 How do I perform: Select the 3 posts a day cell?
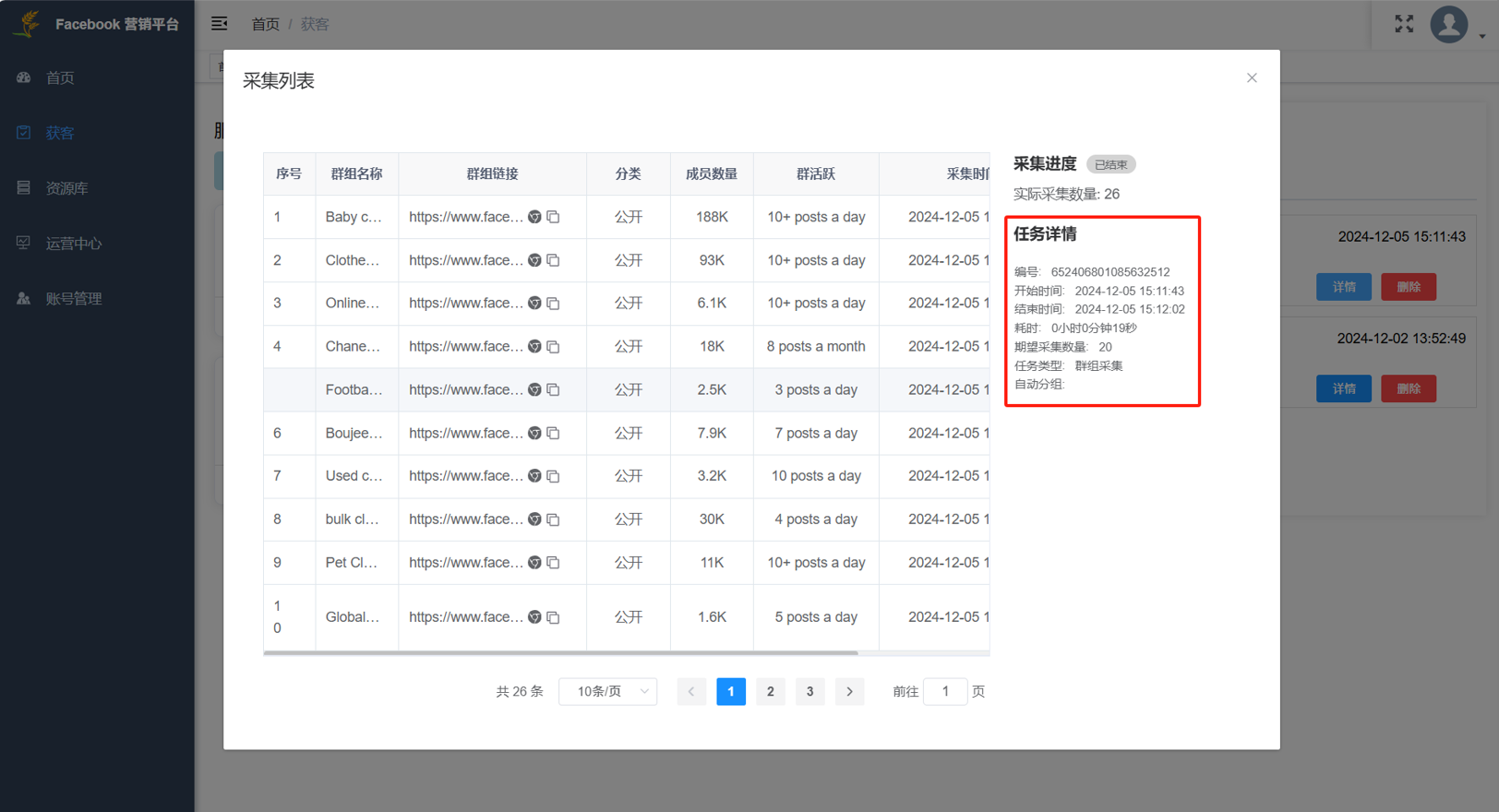(x=816, y=389)
